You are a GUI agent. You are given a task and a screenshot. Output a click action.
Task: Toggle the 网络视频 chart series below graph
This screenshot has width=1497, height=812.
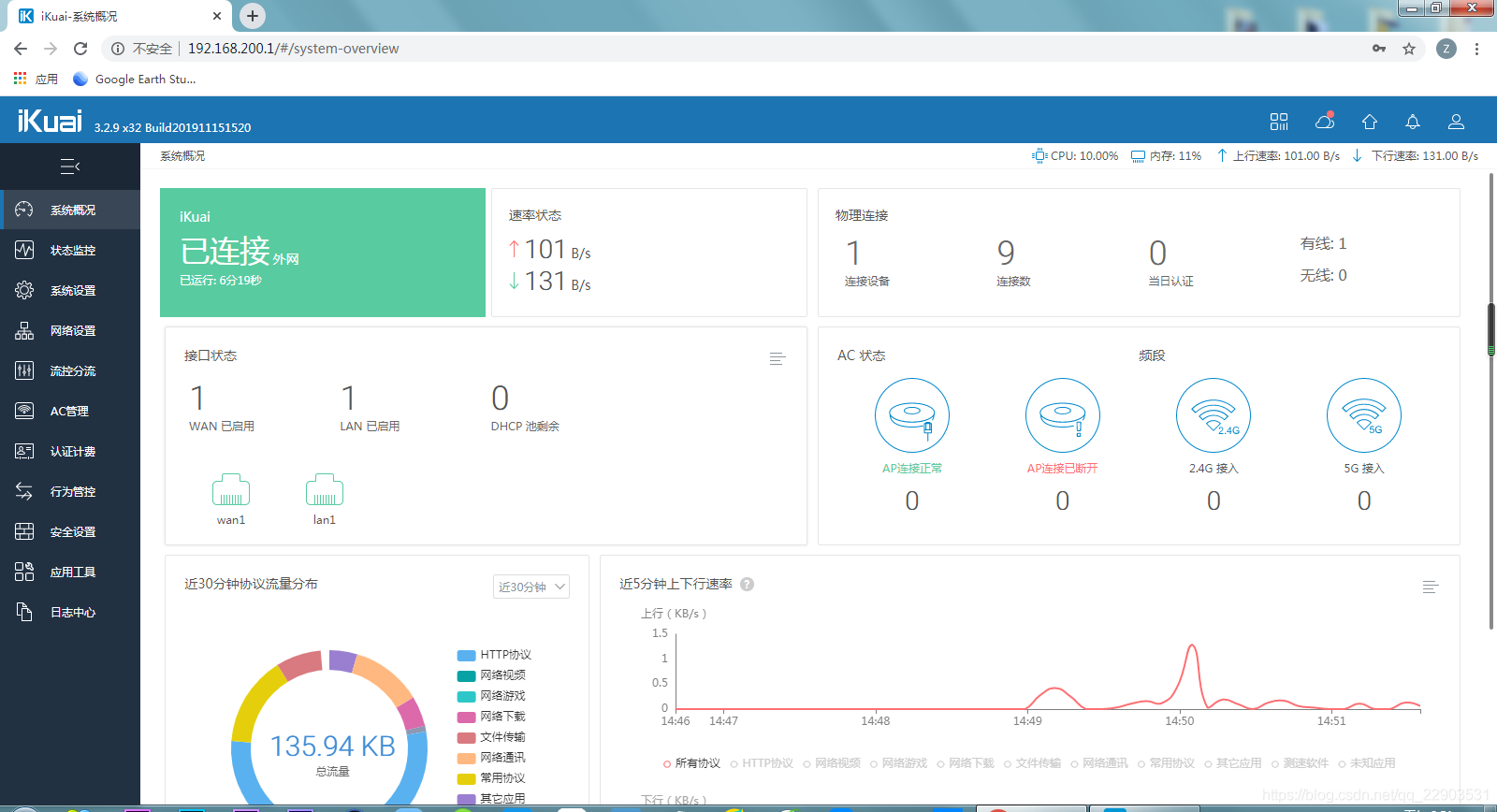pos(831,763)
